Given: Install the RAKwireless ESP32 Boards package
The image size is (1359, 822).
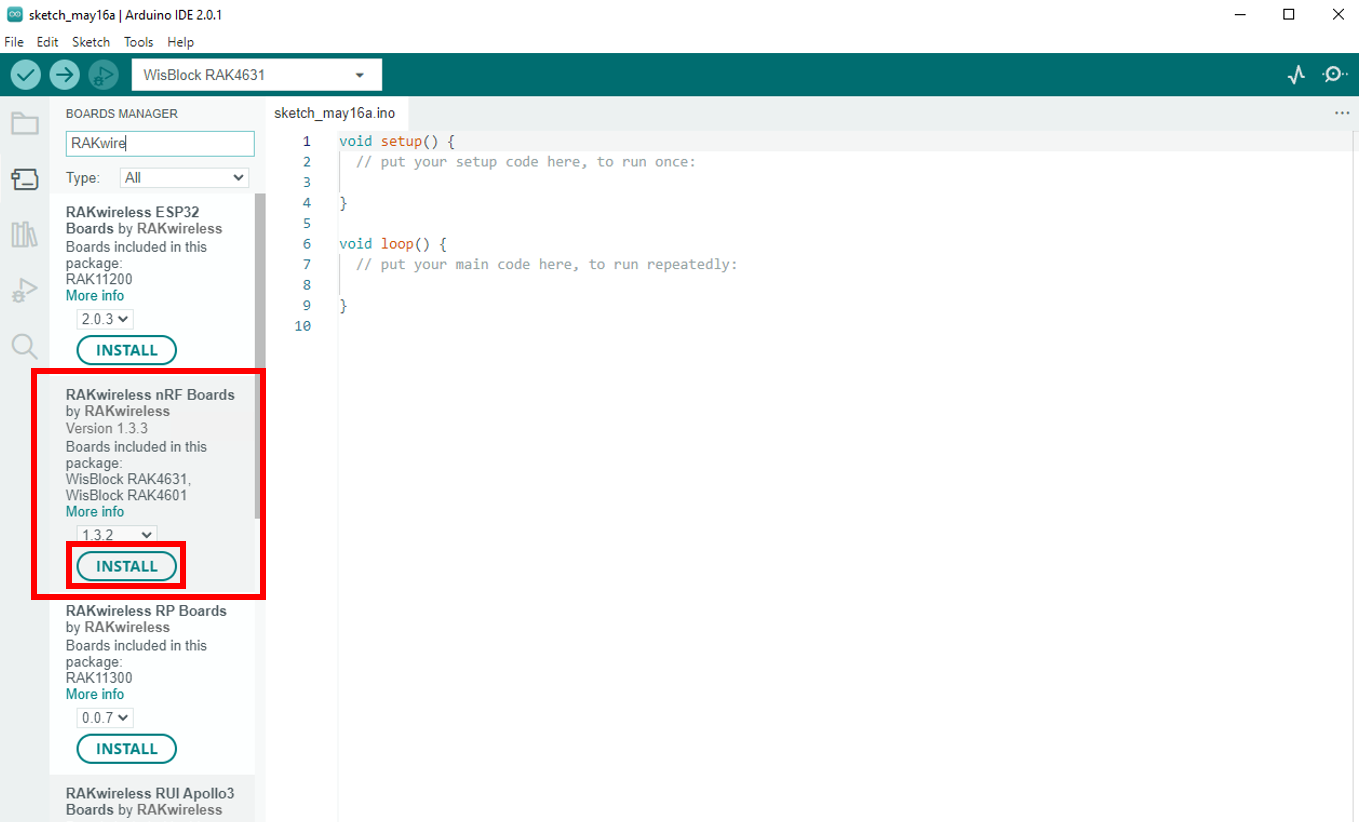Looking at the screenshot, I should [x=127, y=350].
